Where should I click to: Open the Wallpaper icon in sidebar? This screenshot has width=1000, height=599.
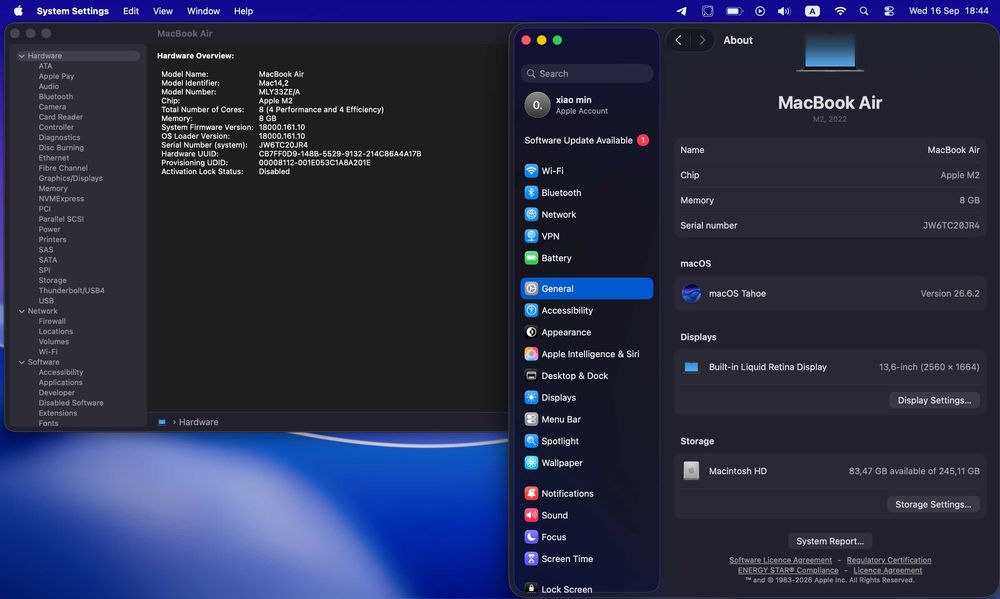click(x=531, y=462)
